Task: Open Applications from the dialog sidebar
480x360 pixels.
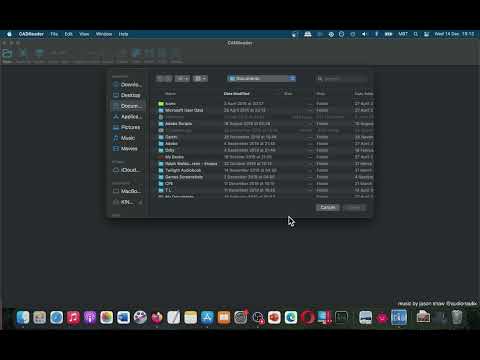Action: pyautogui.click(x=128, y=117)
